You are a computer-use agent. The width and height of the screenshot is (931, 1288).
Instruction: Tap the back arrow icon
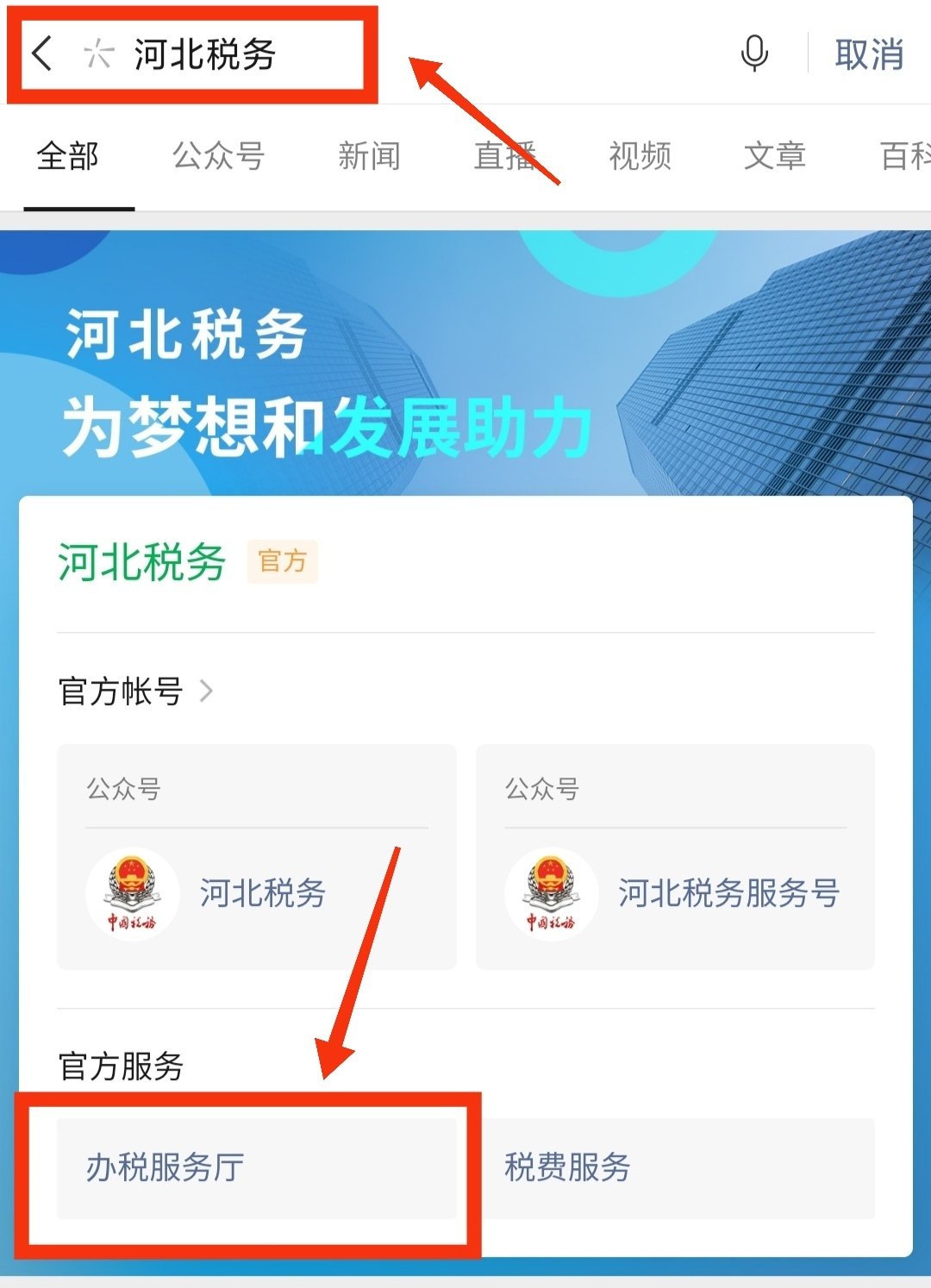41,53
